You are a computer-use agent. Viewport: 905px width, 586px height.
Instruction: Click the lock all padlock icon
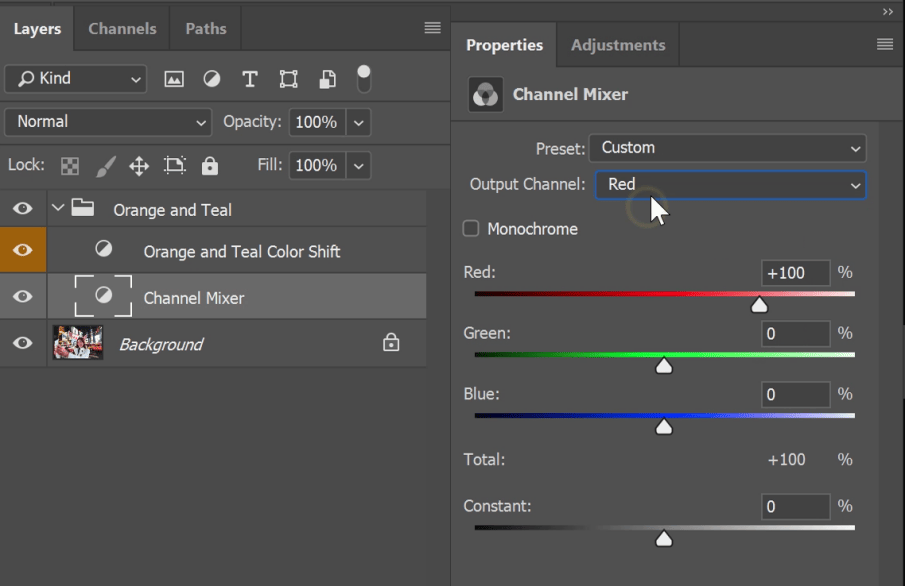click(210, 165)
